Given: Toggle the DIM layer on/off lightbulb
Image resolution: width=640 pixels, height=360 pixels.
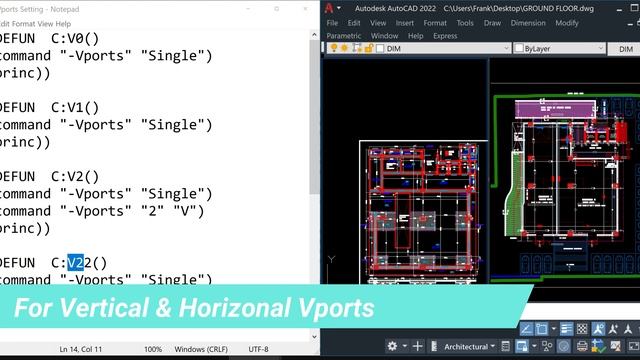Looking at the screenshot, I should coord(334,48).
